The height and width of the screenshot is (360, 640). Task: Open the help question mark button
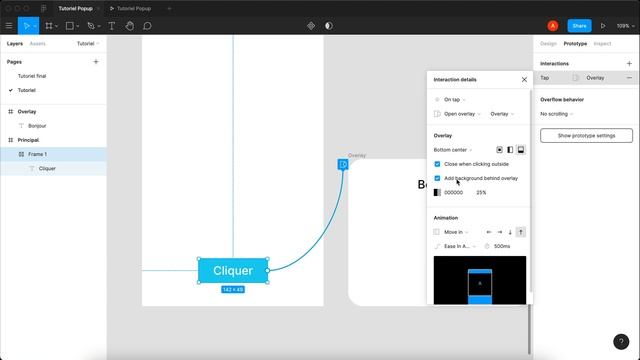coord(621,342)
